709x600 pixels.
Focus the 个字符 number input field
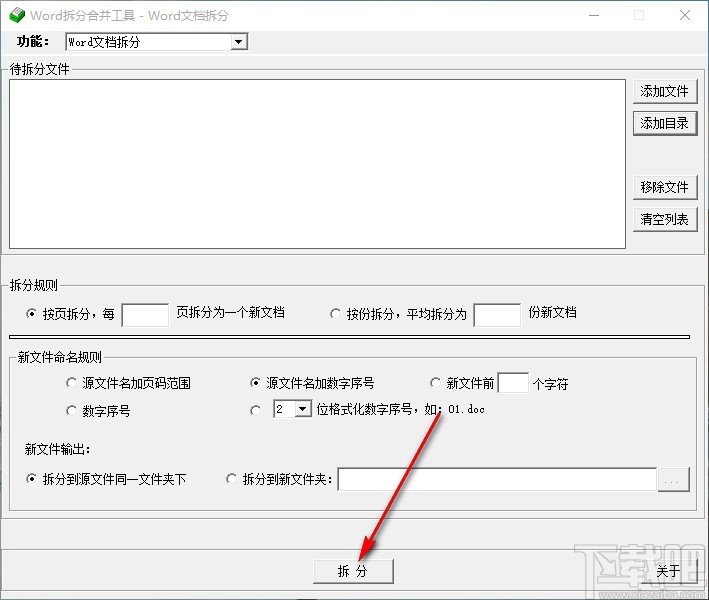(513, 383)
